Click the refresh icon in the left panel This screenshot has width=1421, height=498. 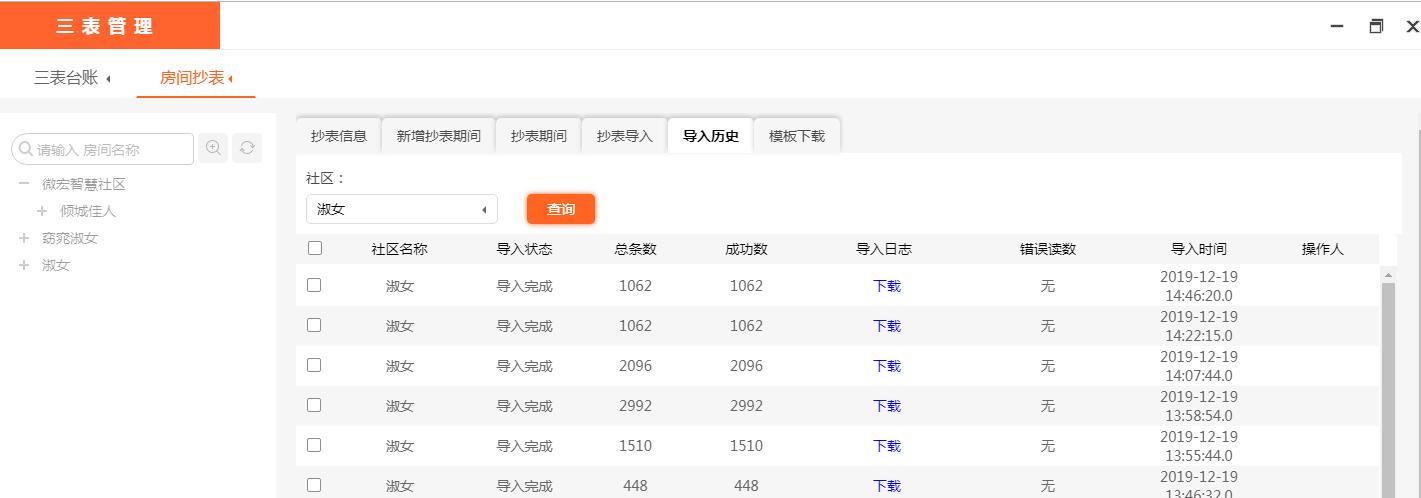pyautogui.click(x=247, y=148)
